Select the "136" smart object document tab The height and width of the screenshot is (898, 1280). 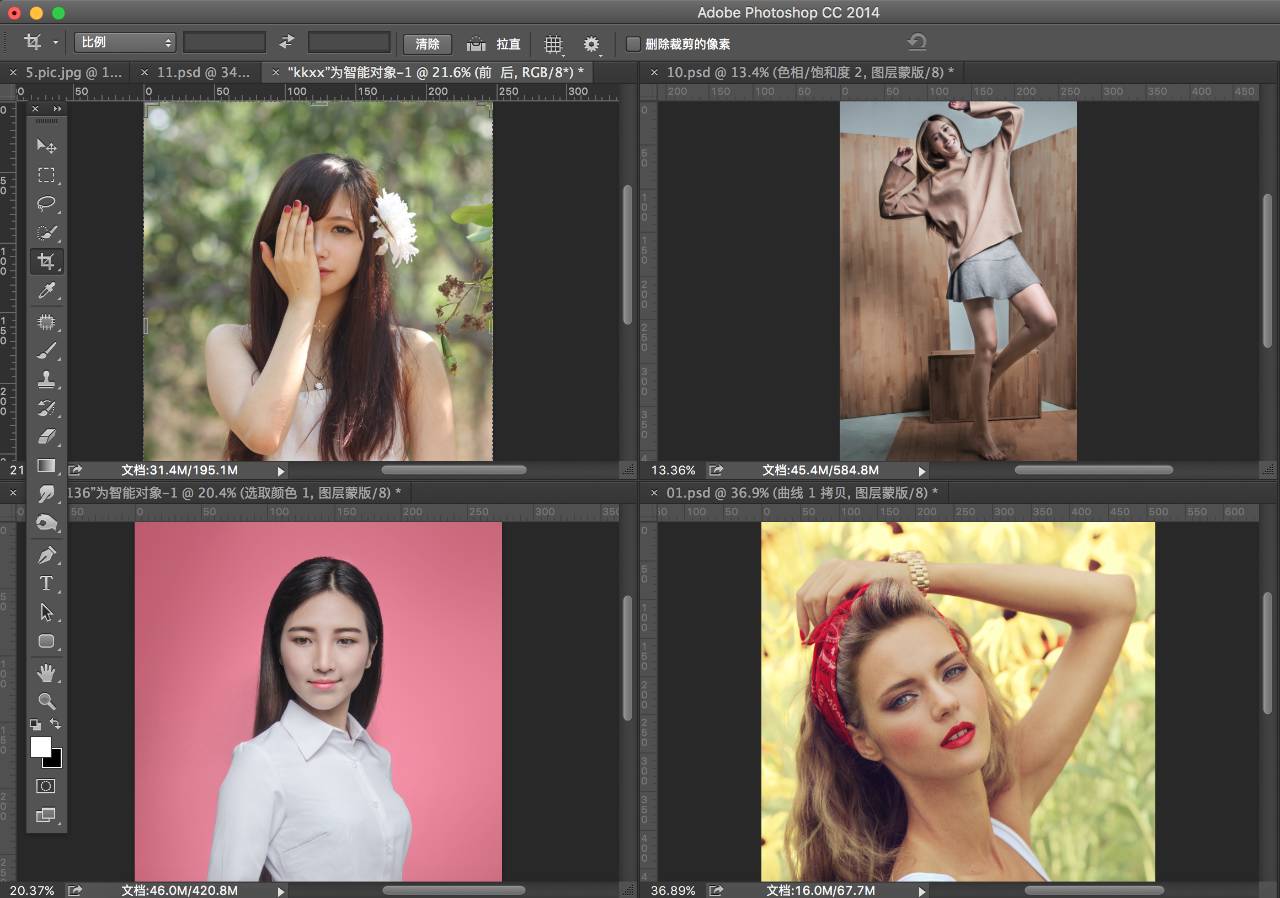[x=233, y=493]
